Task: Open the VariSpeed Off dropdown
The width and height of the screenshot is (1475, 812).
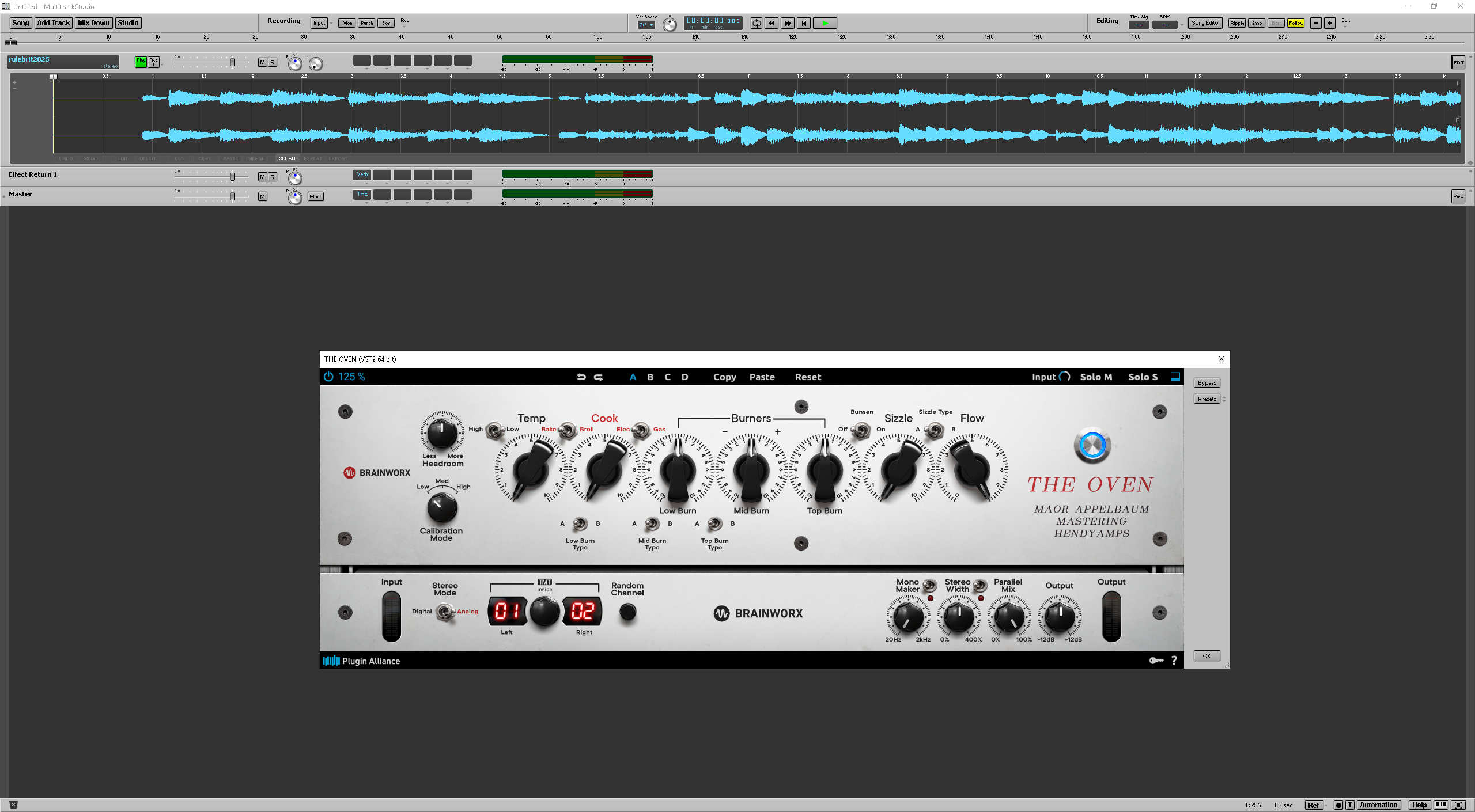Action: [x=646, y=25]
